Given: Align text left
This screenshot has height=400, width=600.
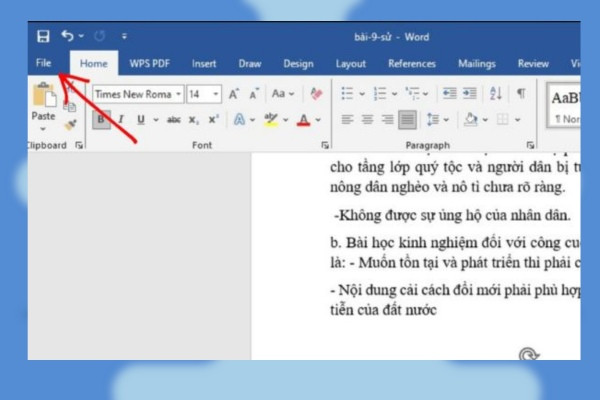Looking at the screenshot, I should pos(347,120).
